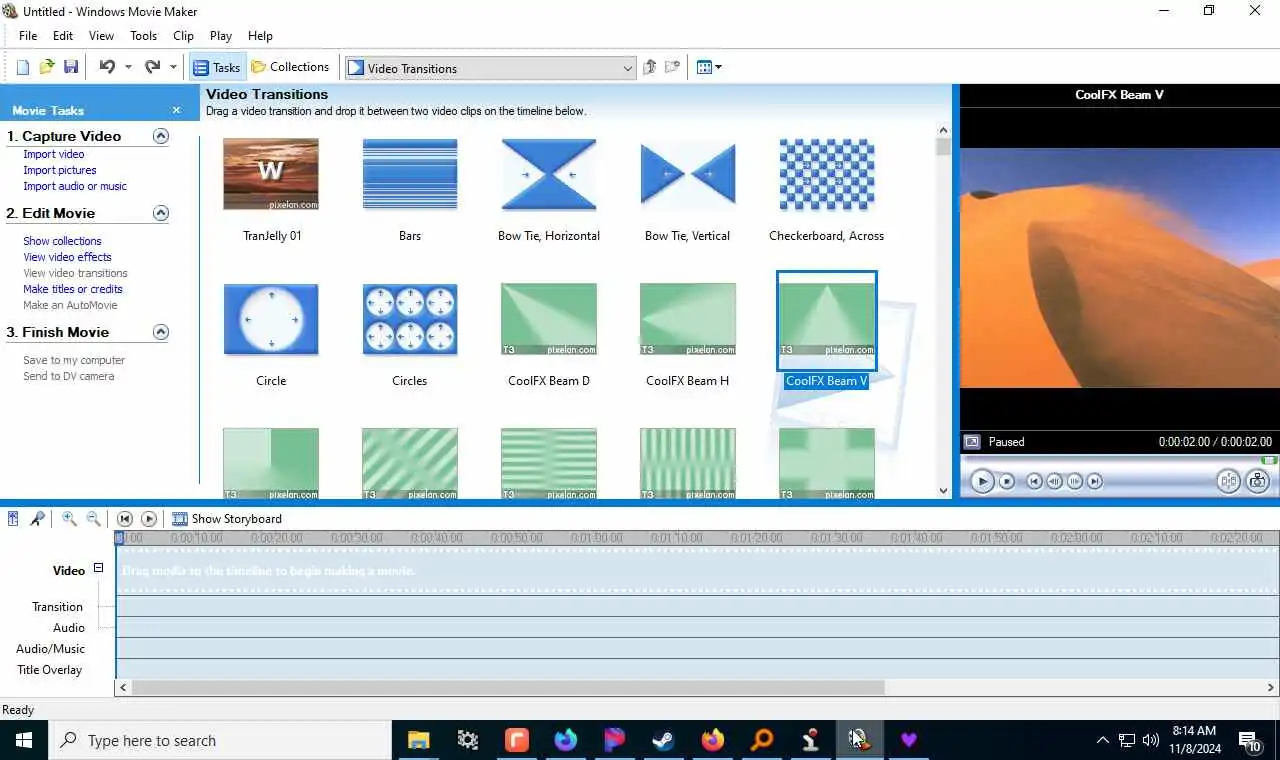The height and width of the screenshot is (760, 1280).
Task: Click the monitor Back button
Action: [1035, 481]
